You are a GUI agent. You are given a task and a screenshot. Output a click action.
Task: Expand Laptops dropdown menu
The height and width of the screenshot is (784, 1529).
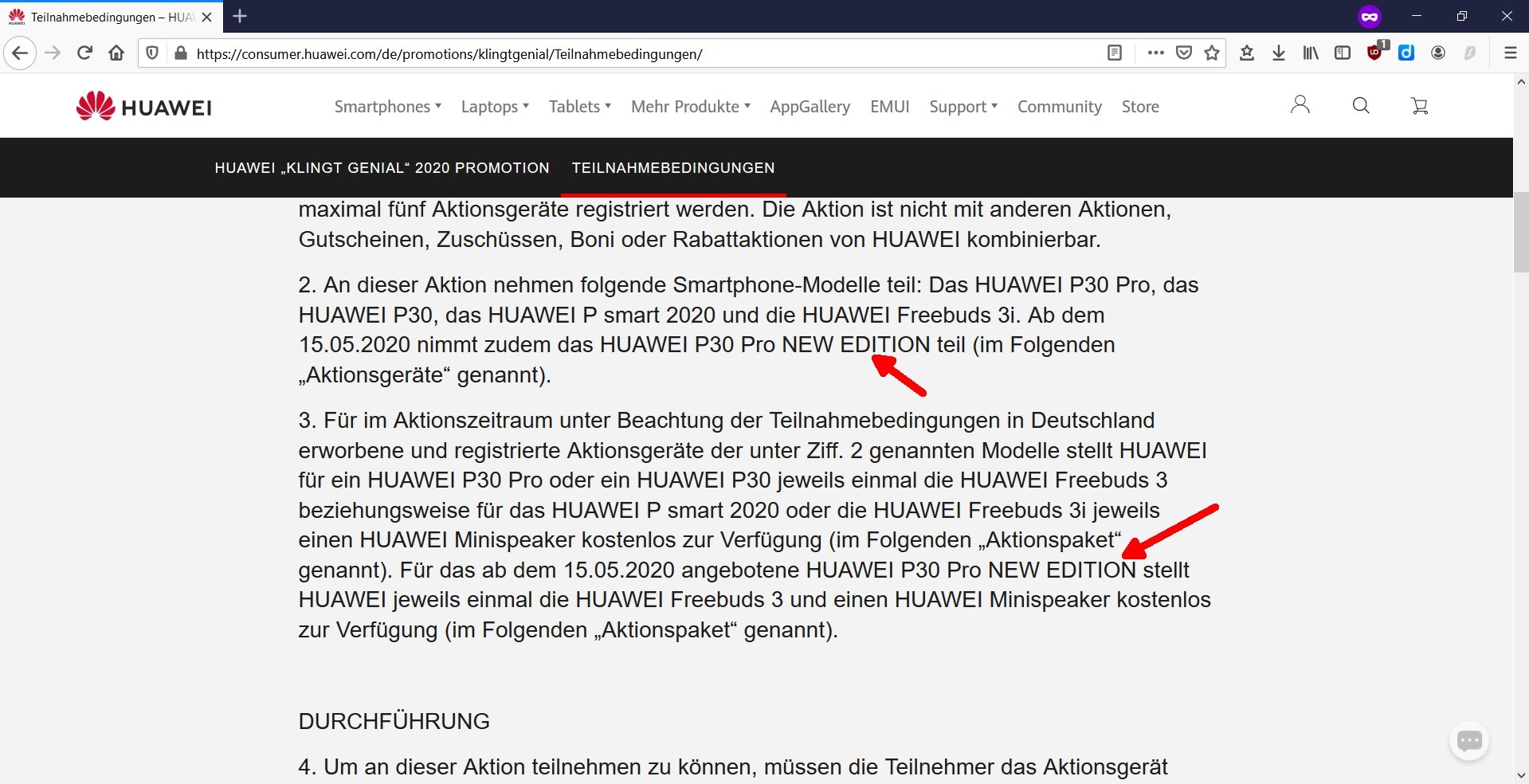(495, 107)
